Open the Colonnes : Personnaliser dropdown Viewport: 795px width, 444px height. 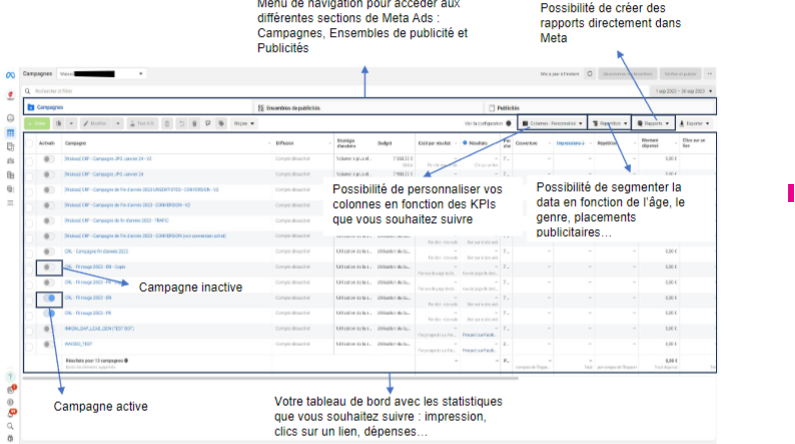(x=552, y=123)
